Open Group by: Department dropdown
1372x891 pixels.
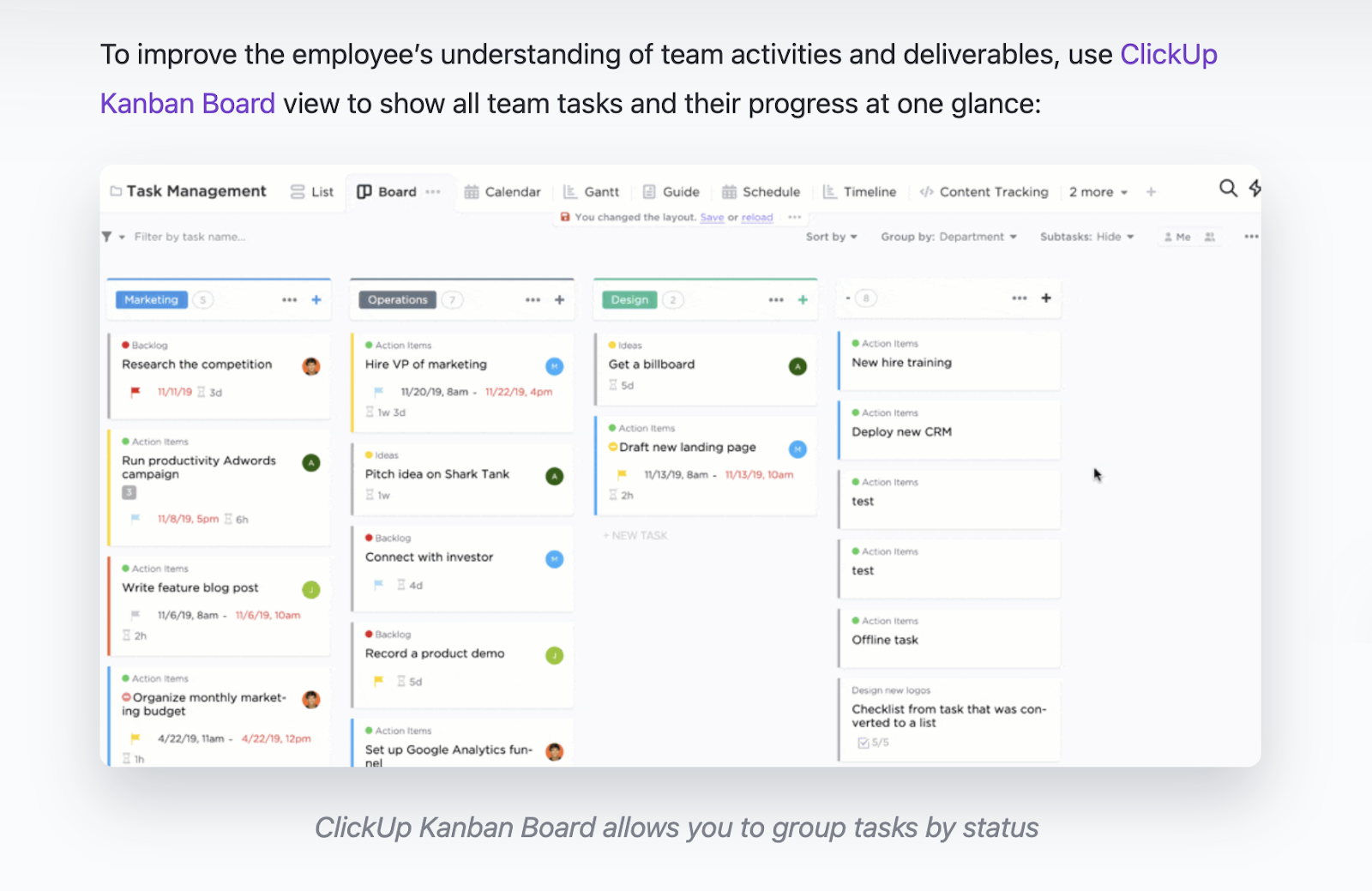point(948,237)
